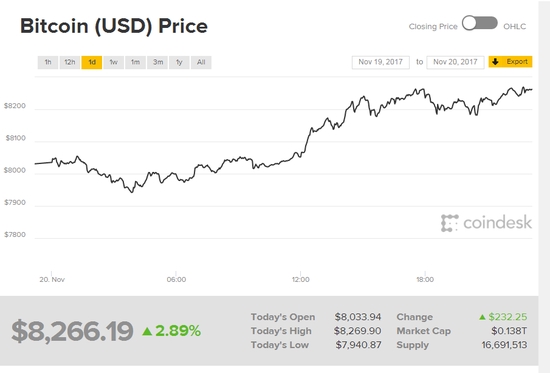Select the OHLC label
Image resolution: width=550 pixels, height=373 pixels.
click(x=515, y=27)
